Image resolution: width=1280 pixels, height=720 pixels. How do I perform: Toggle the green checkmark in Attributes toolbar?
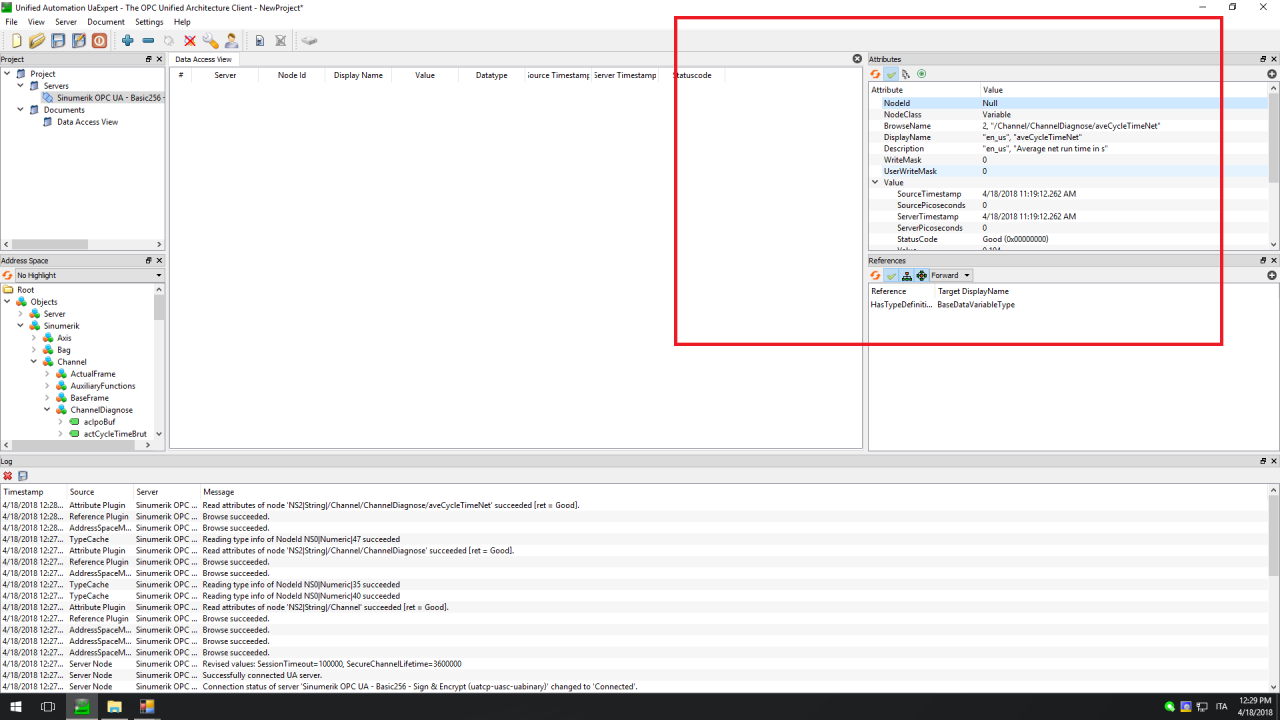890,74
